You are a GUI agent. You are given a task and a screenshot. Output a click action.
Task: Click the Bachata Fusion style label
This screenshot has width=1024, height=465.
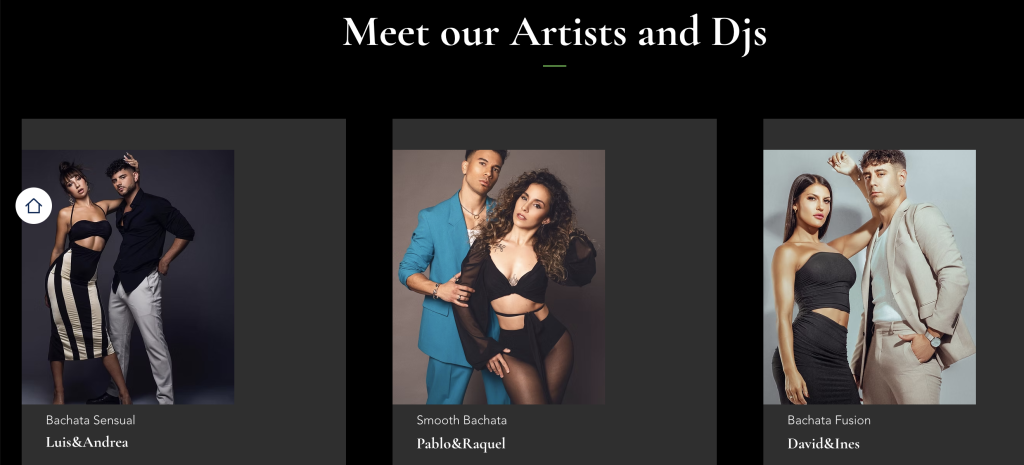(829, 420)
